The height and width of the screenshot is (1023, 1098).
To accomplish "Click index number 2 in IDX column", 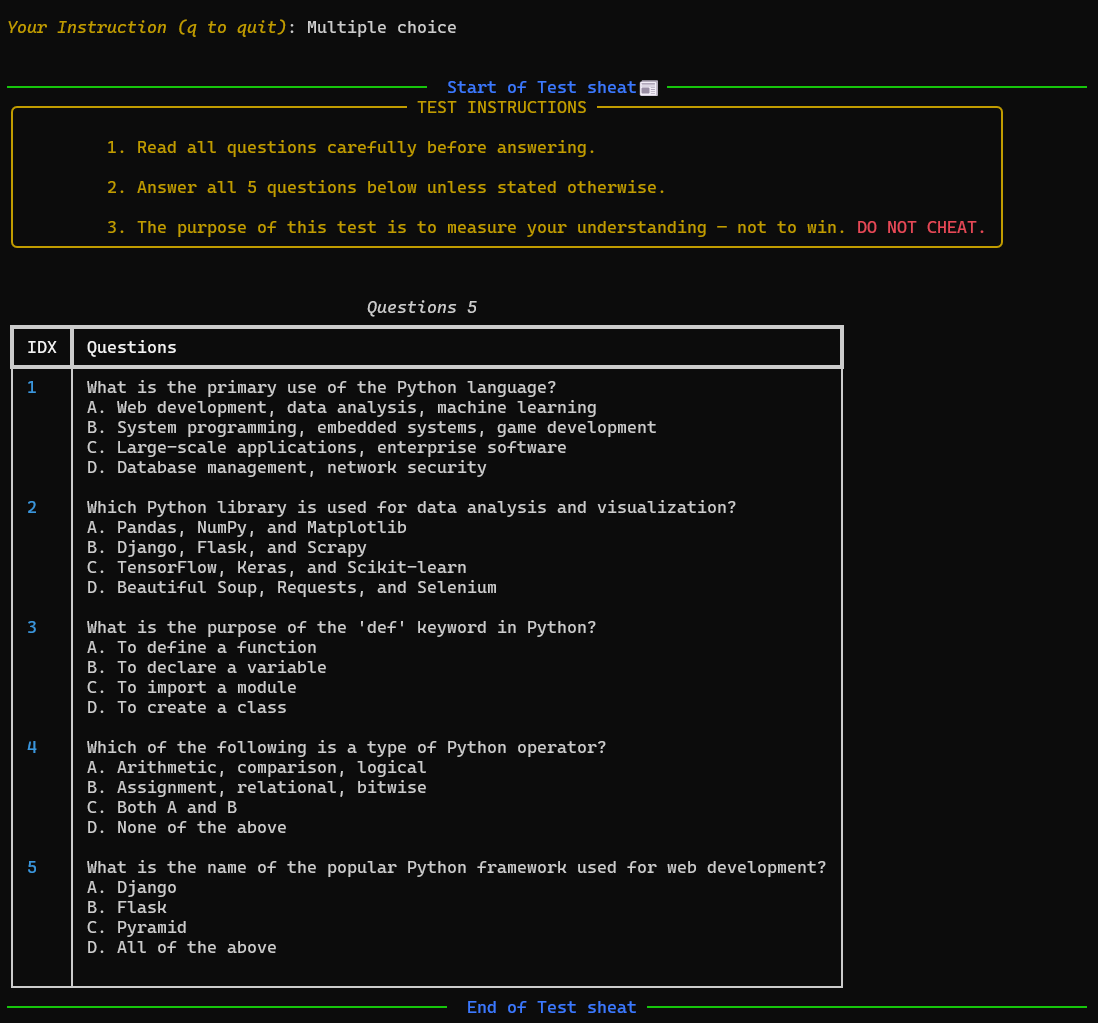I will tap(32, 508).
